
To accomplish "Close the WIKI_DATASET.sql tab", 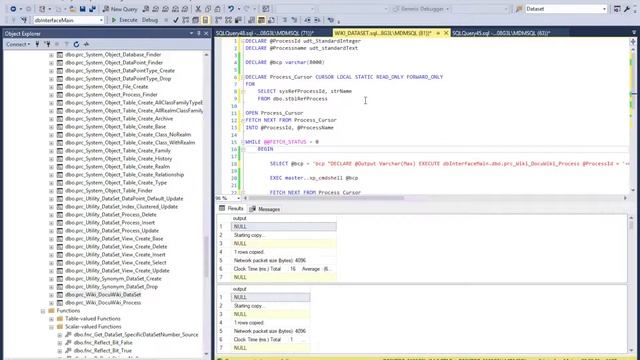I will click(x=446, y=33).
